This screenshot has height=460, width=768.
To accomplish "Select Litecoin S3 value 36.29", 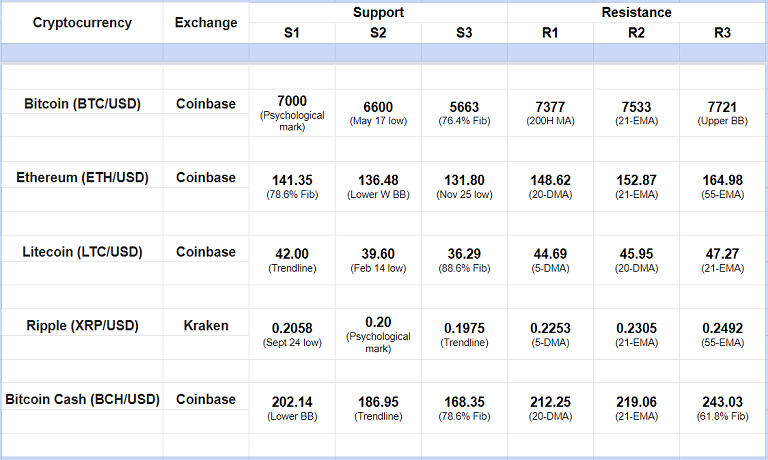I will pos(464,254).
